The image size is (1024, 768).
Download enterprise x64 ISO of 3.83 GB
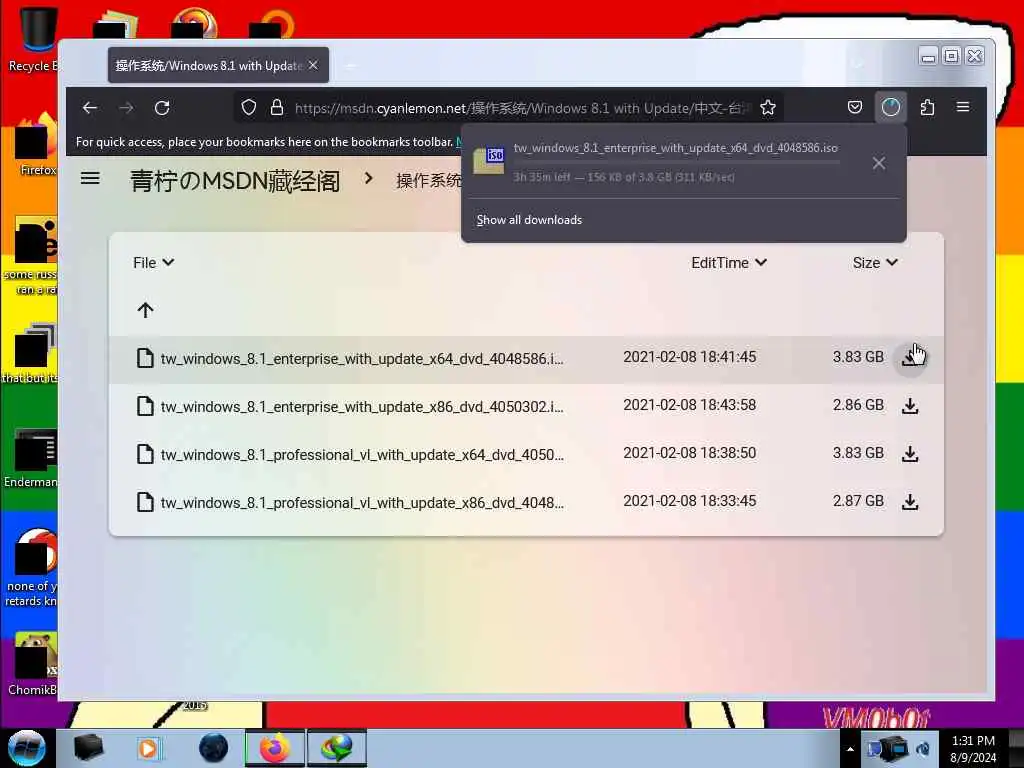tap(910, 357)
